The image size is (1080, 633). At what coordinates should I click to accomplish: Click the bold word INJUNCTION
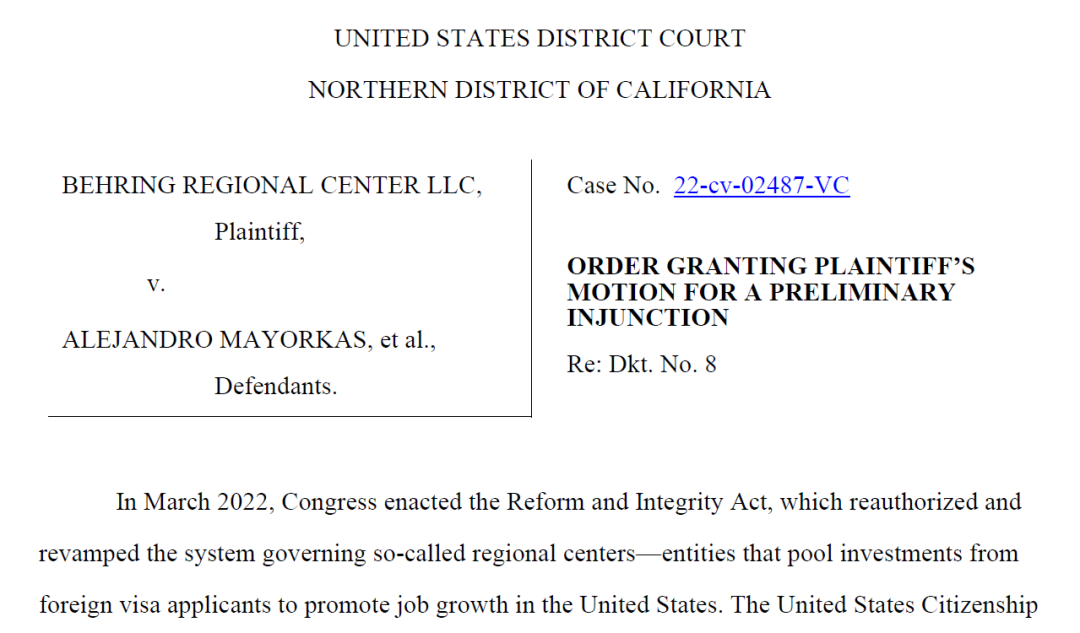click(647, 318)
